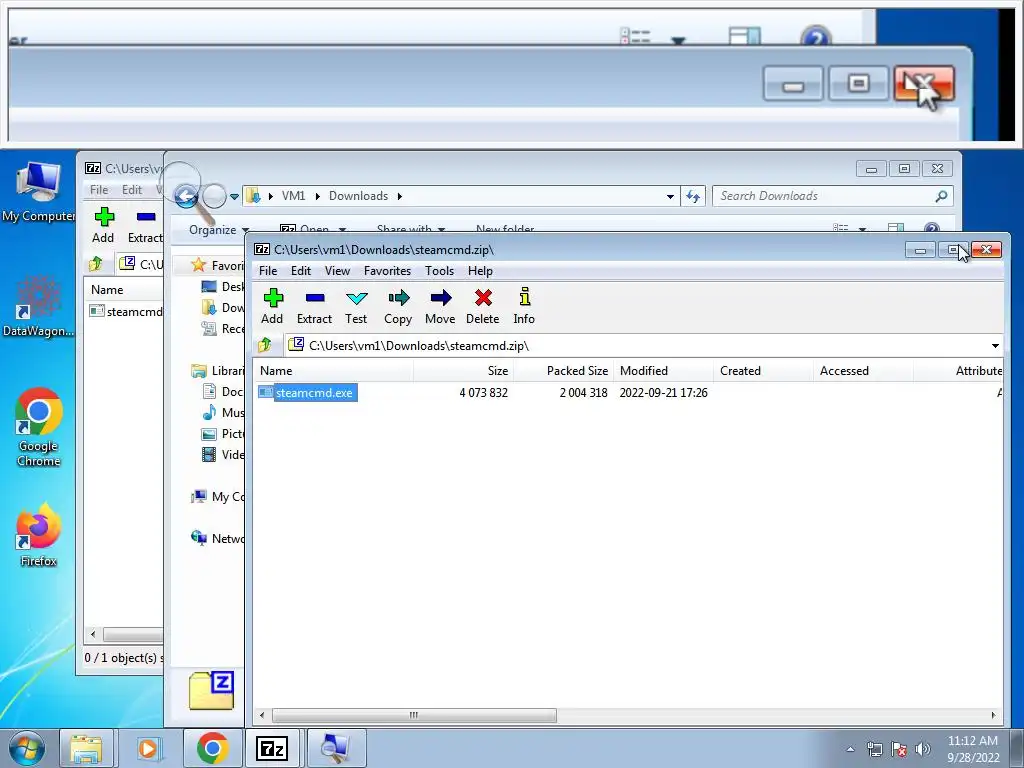Open the Edit menu in front 7-Zip window
The height and width of the screenshot is (768, 1024).
[x=300, y=270]
